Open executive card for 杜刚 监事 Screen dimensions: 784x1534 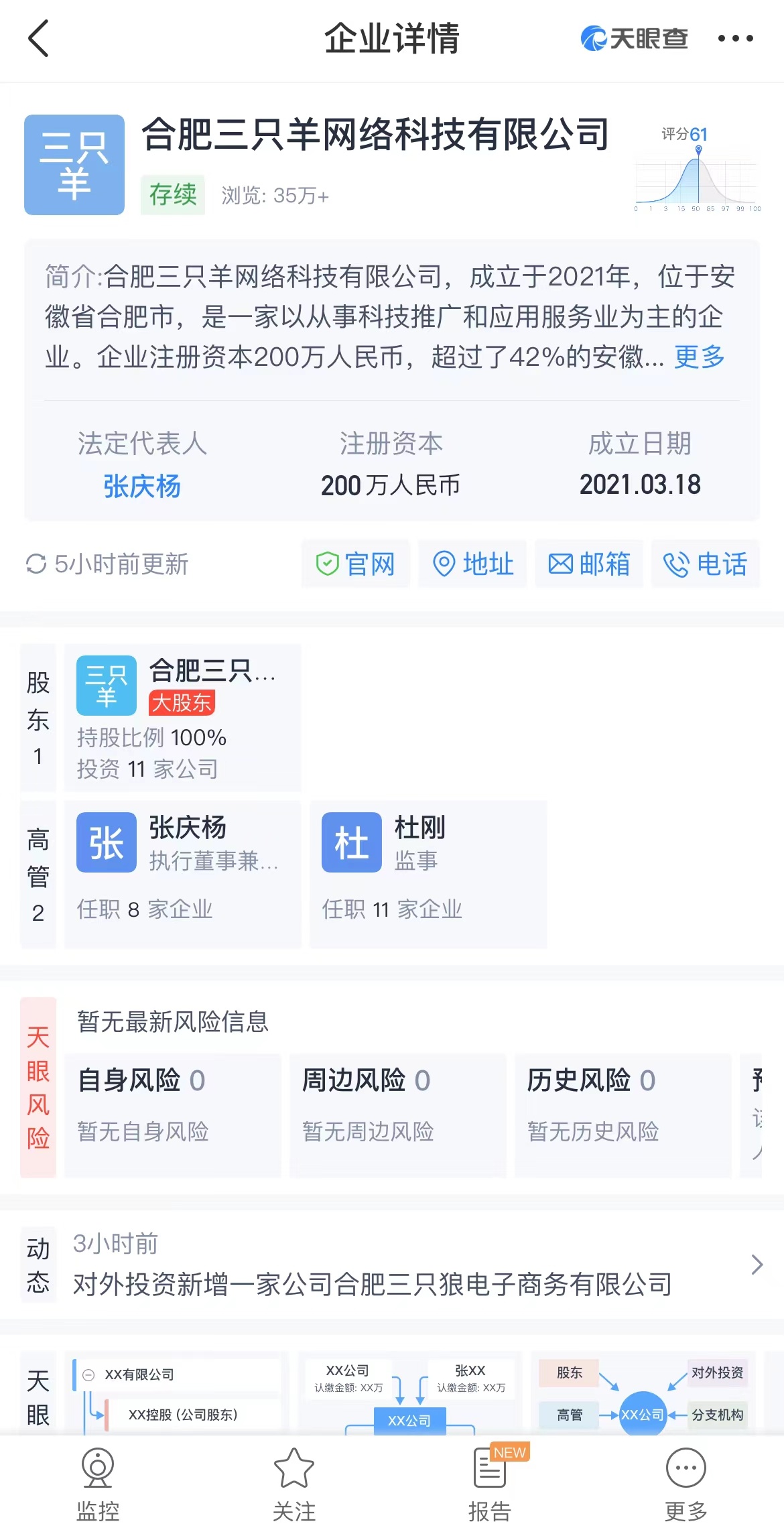[x=428, y=874]
